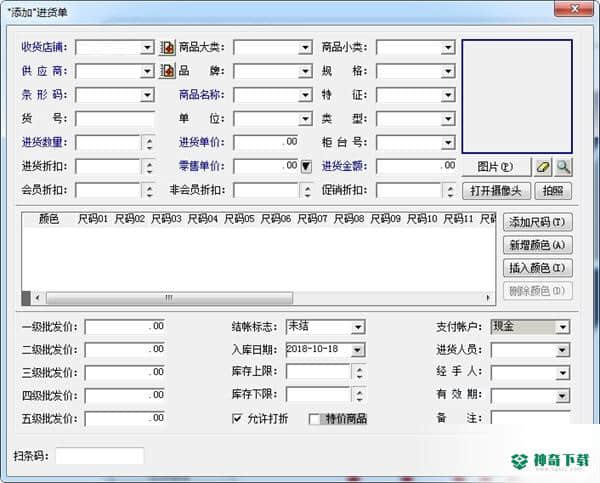The width and height of the screenshot is (600, 483).
Task: Click the 颜色 column header
Action: coord(49,219)
